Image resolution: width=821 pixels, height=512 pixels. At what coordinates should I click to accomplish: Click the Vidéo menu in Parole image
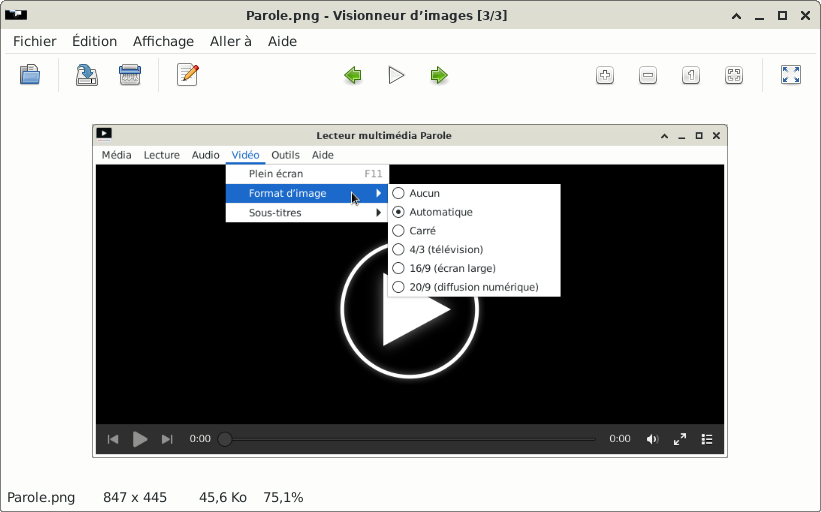(246, 155)
